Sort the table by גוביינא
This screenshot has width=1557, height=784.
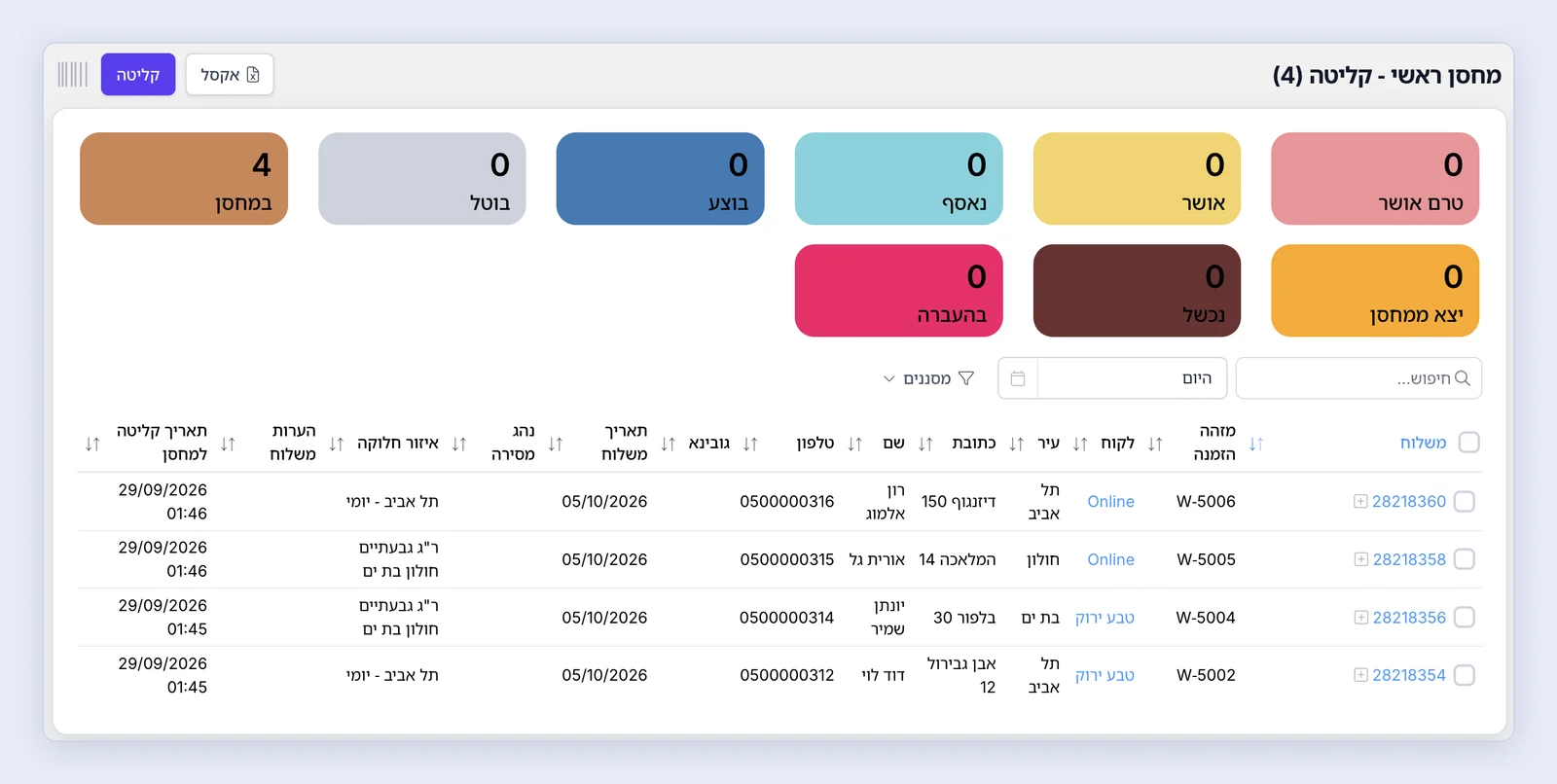[x=668, y=444]
